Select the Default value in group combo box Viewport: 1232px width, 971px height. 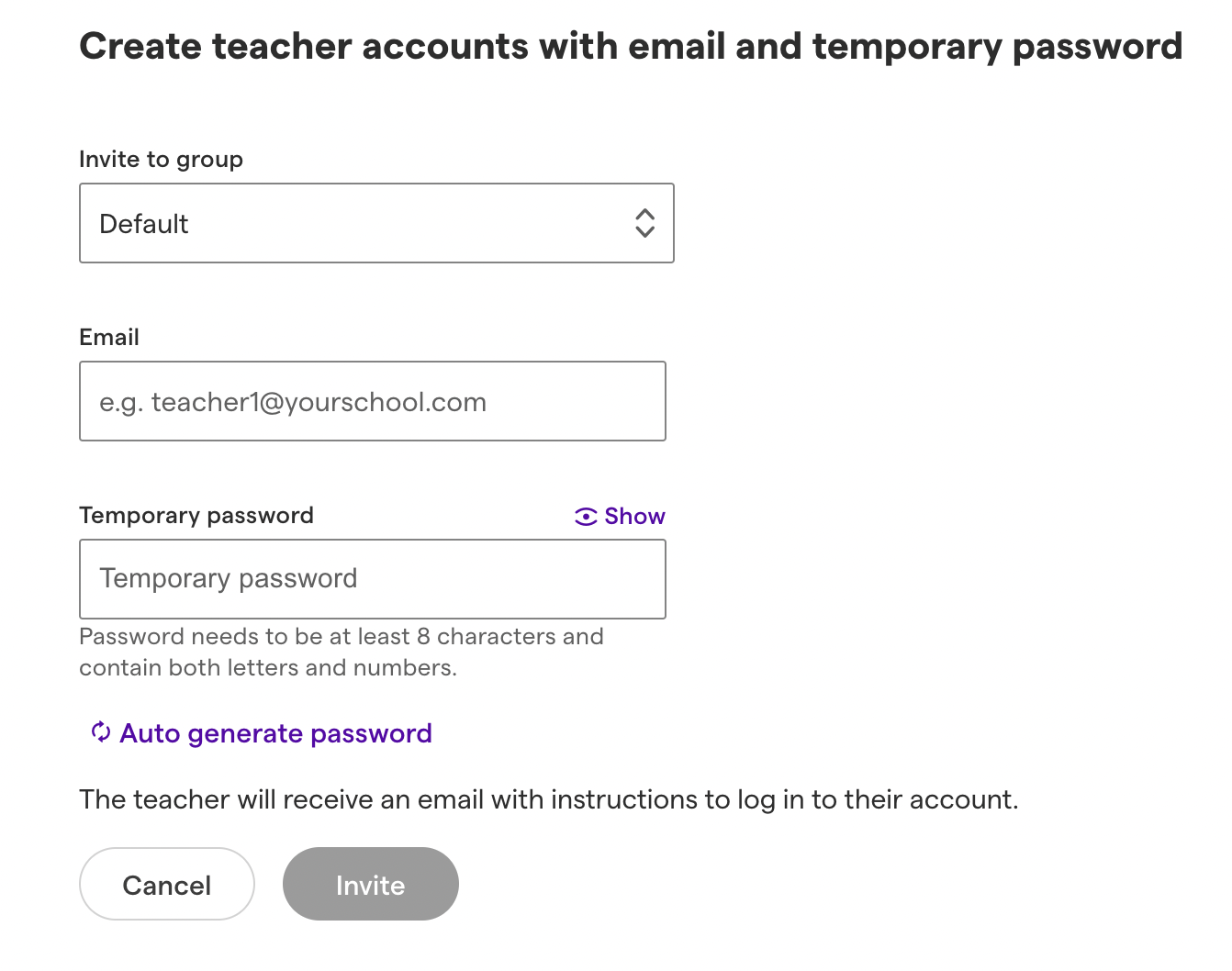click(144, 224)
